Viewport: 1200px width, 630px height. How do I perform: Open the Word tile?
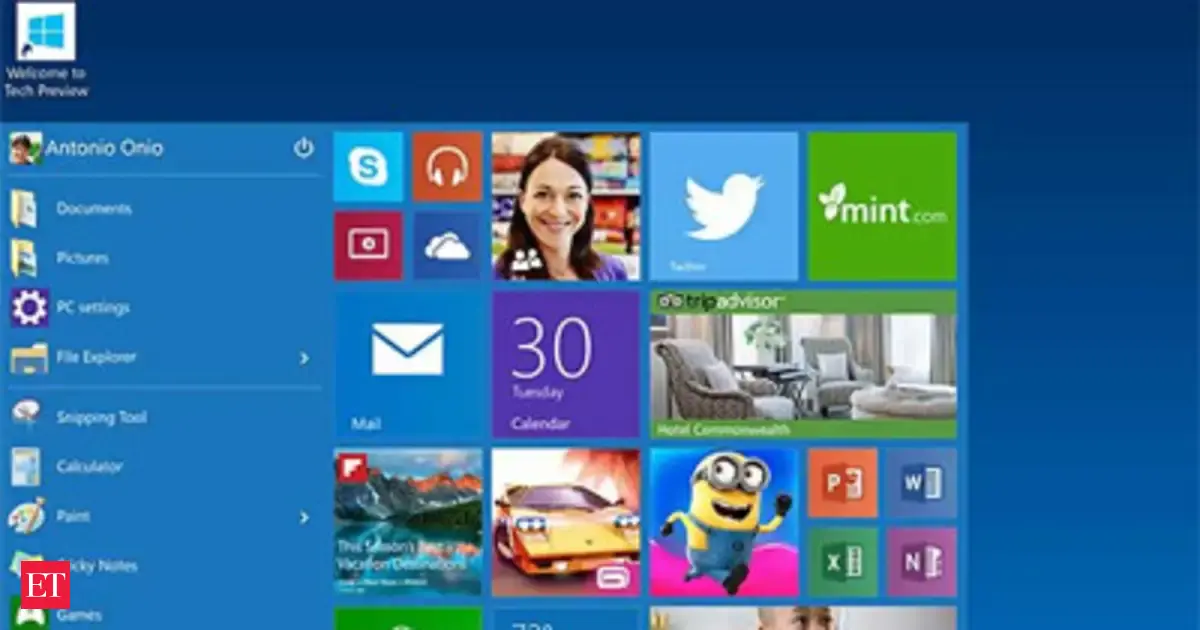[921, 483]
